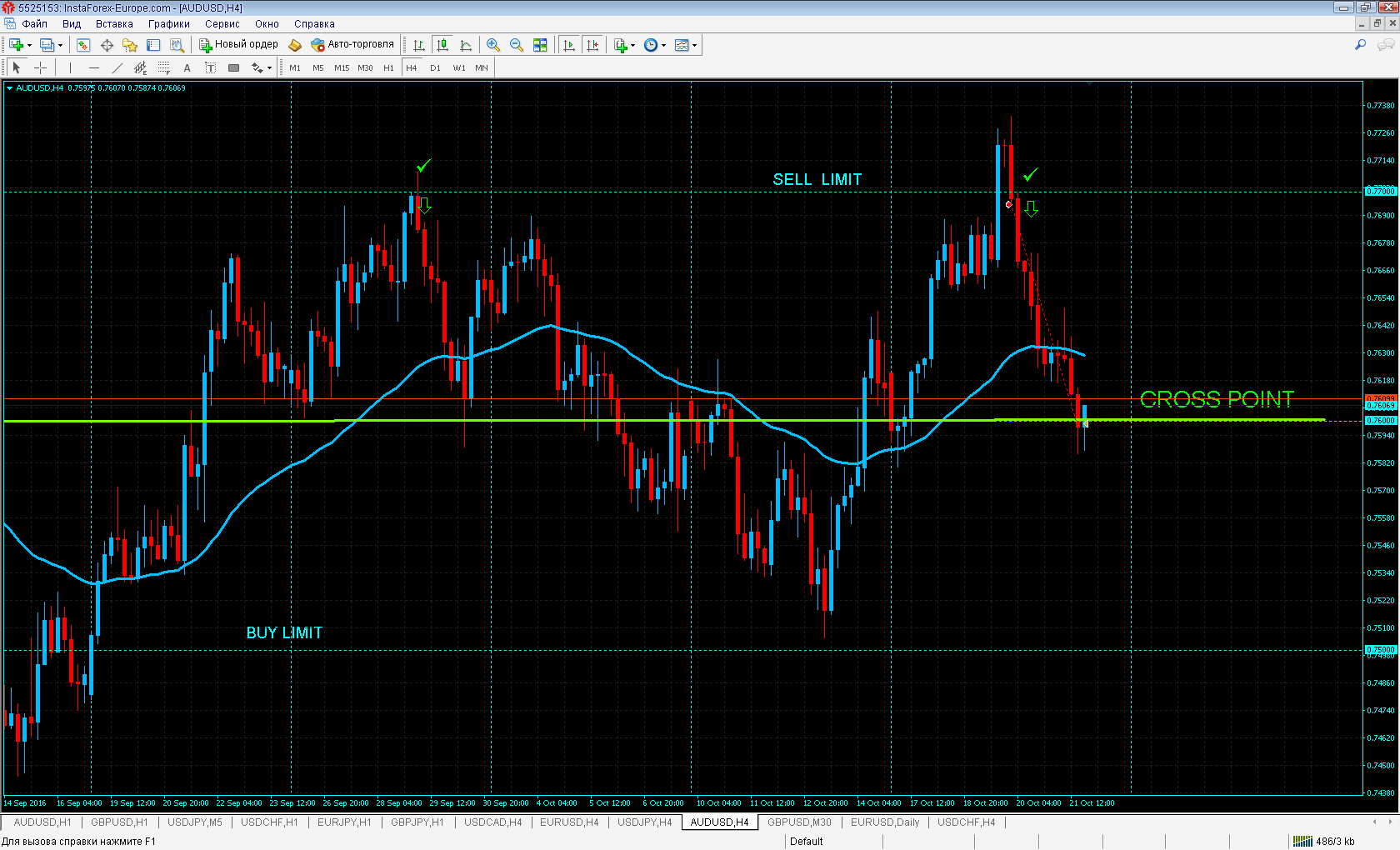Open the Navigator panel (folder with star)

(129, 45)
